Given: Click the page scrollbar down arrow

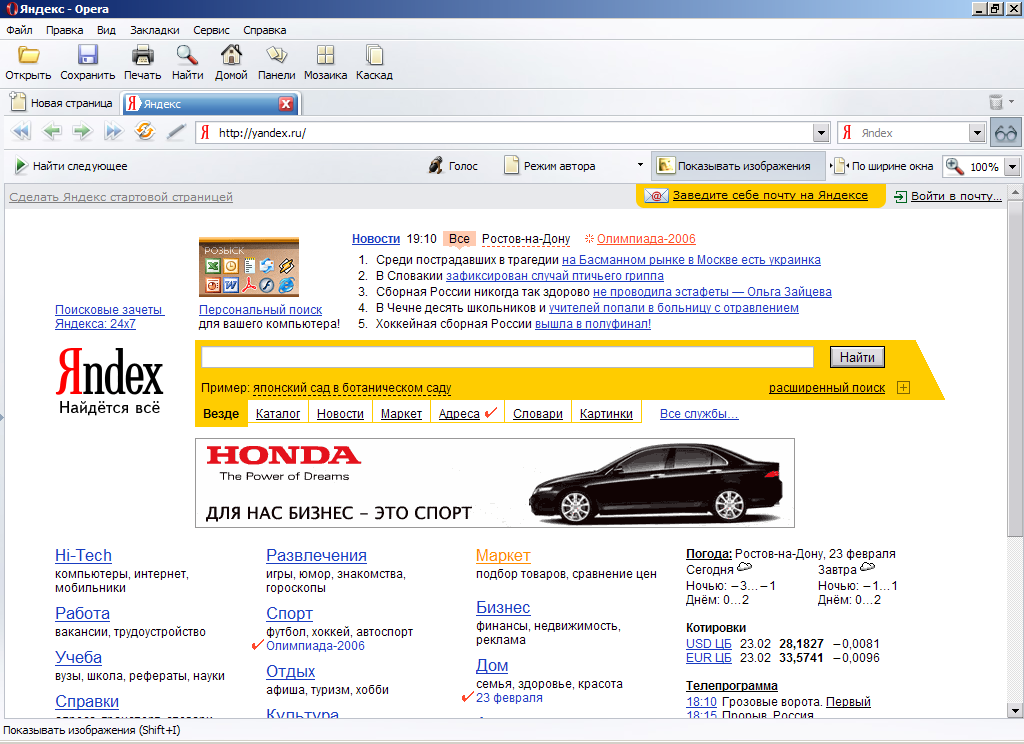Looking at the screenshot, I should coord(1015,711).
